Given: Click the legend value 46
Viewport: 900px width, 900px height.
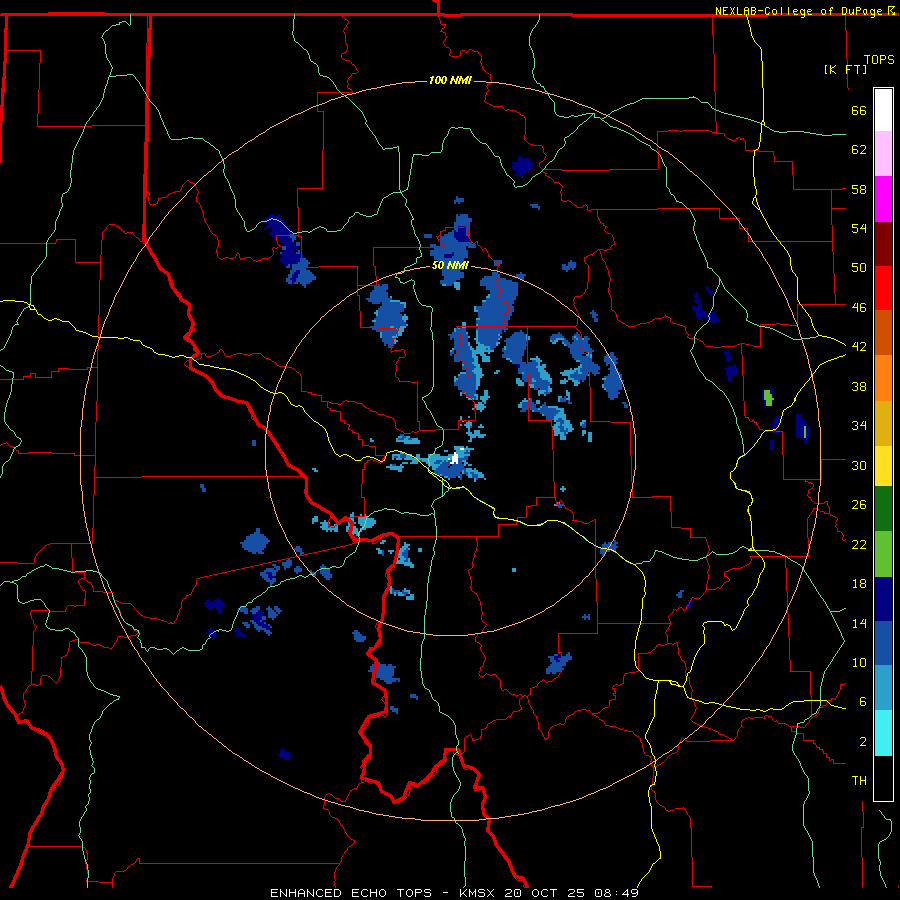Looking at the screenshot, I should [x=859, y=308].
